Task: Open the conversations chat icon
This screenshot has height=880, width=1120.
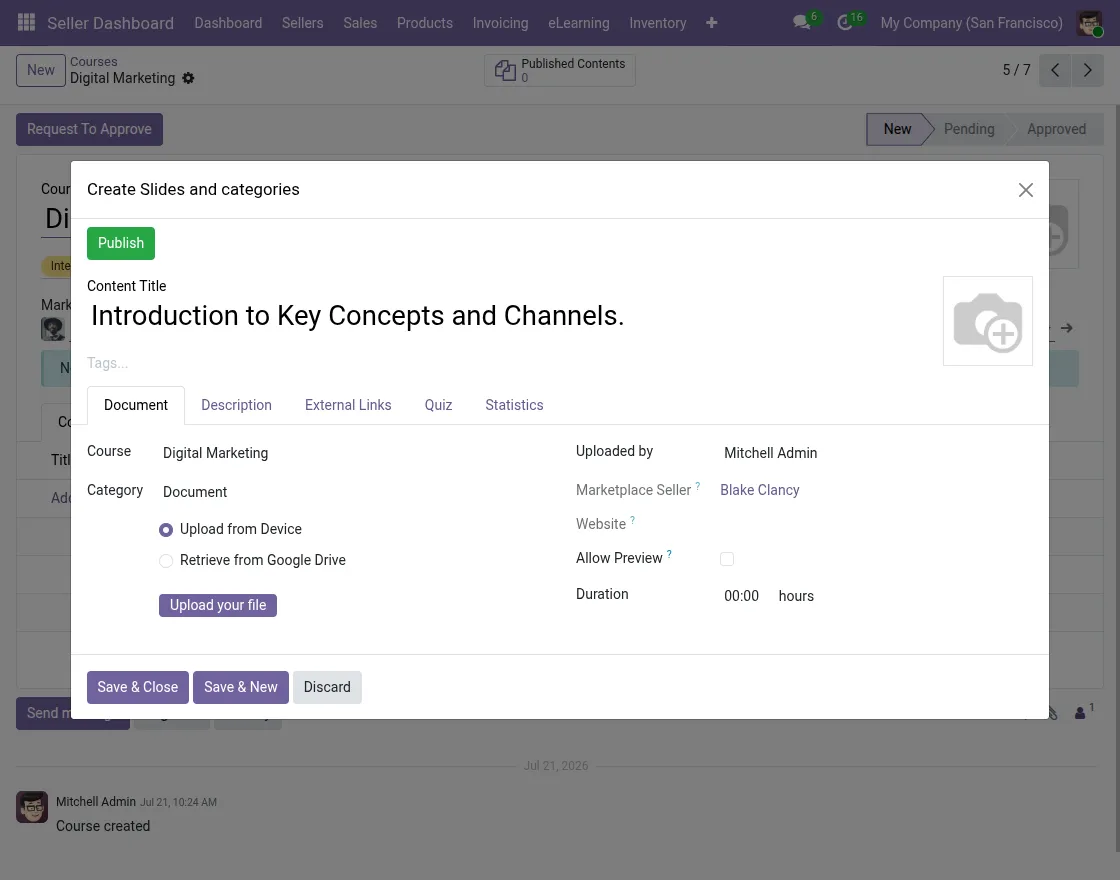Action: click(x=802, y=23)
